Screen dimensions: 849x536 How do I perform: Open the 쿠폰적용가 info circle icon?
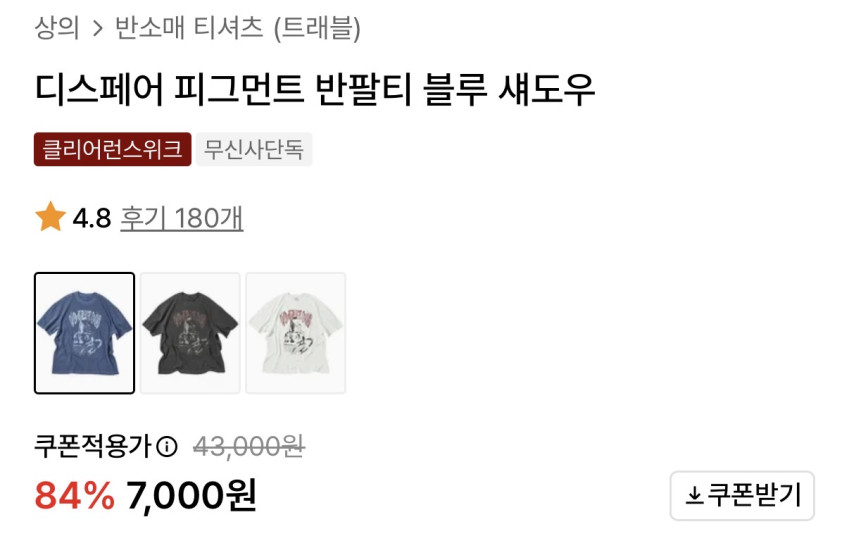point(167,447)
